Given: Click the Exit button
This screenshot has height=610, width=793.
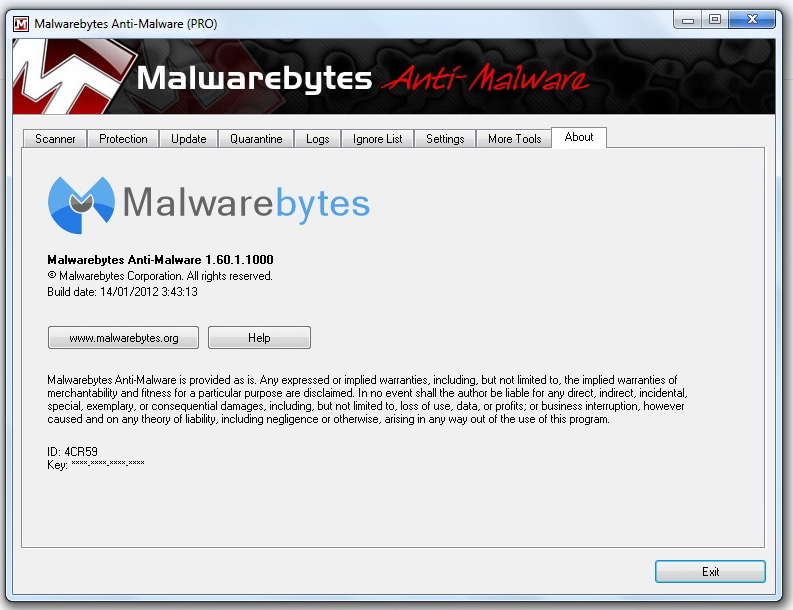Looking at the screenshot, I should pyautogui.click(x=710, y=572).
